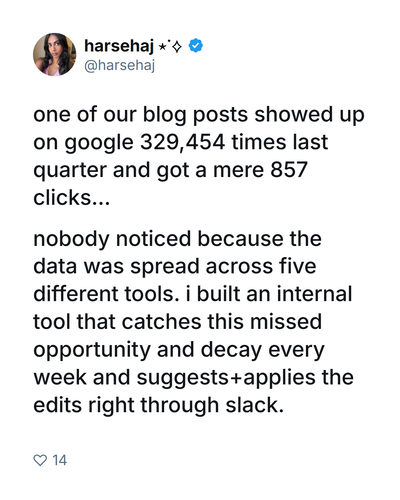Click the word google in the post
Image resolution: width=400 pixels, height=500 pixels.
pyautogui.click(x=99, y=144)
